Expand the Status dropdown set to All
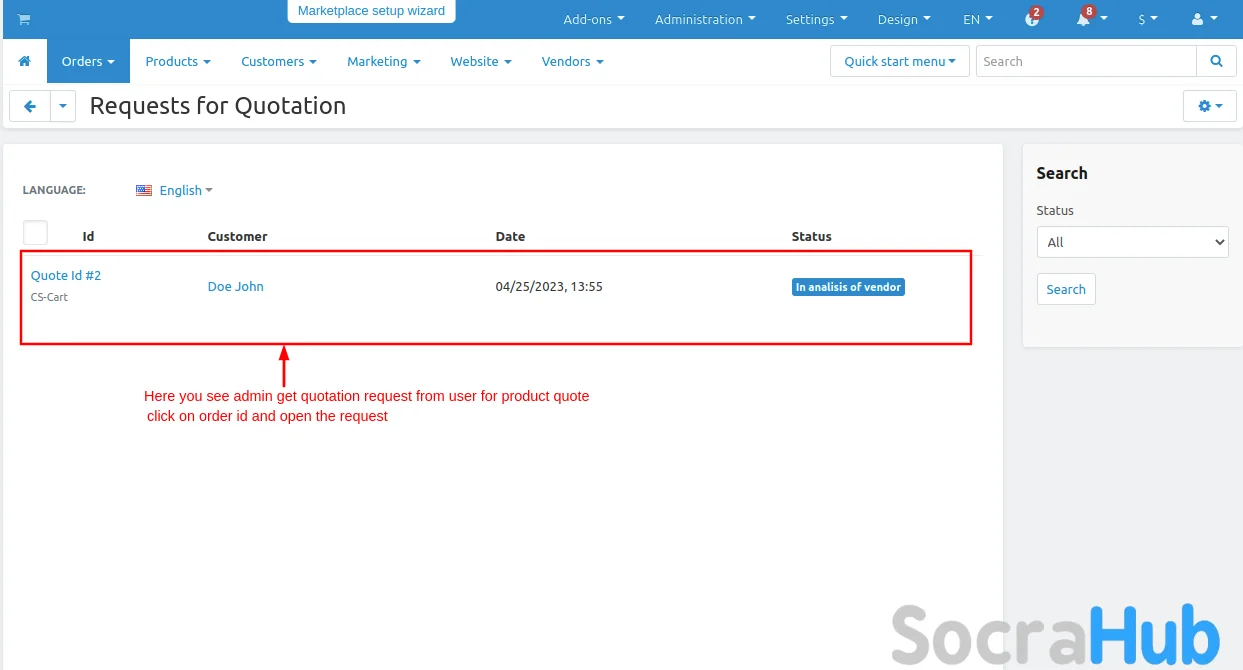1243x670 pixels. [1132, 242]
